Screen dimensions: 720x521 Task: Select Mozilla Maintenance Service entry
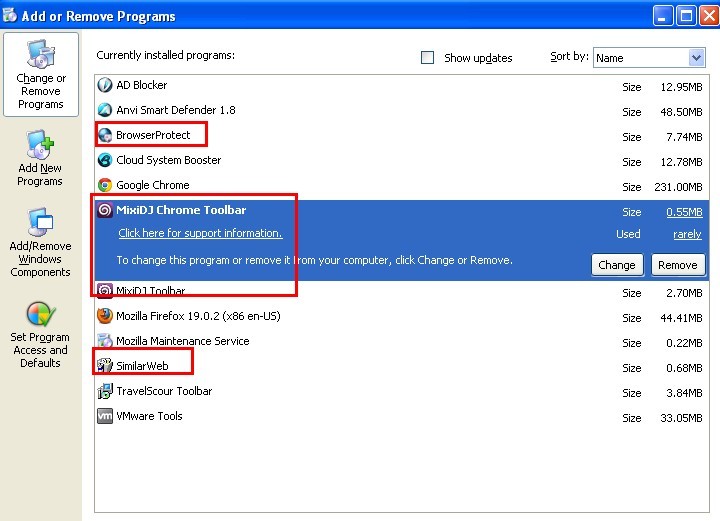point(183,341)
